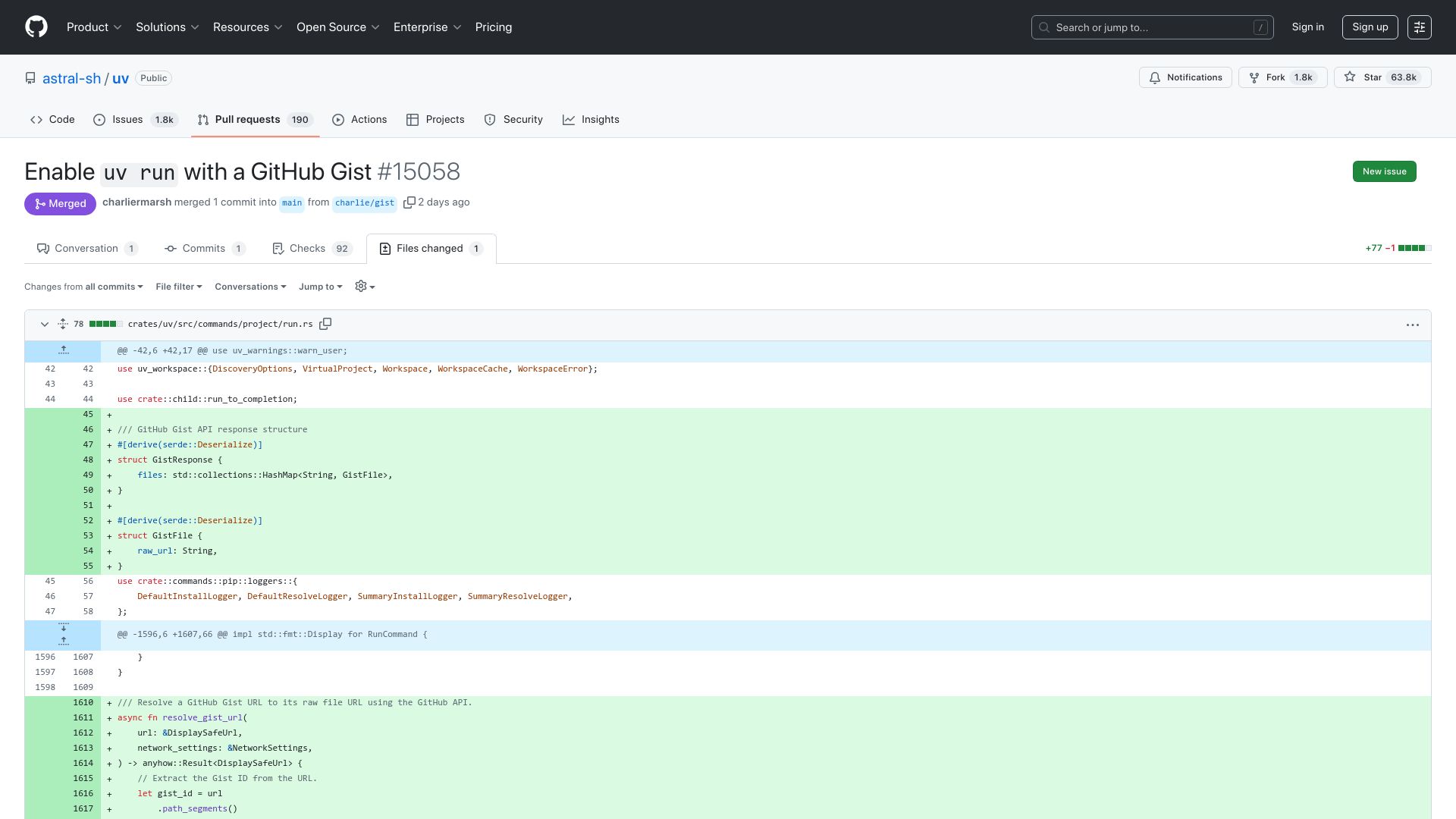The height and width of the screenshot is (819, 1456).
Task: Open the GitHub home logo
Action: 36,27
